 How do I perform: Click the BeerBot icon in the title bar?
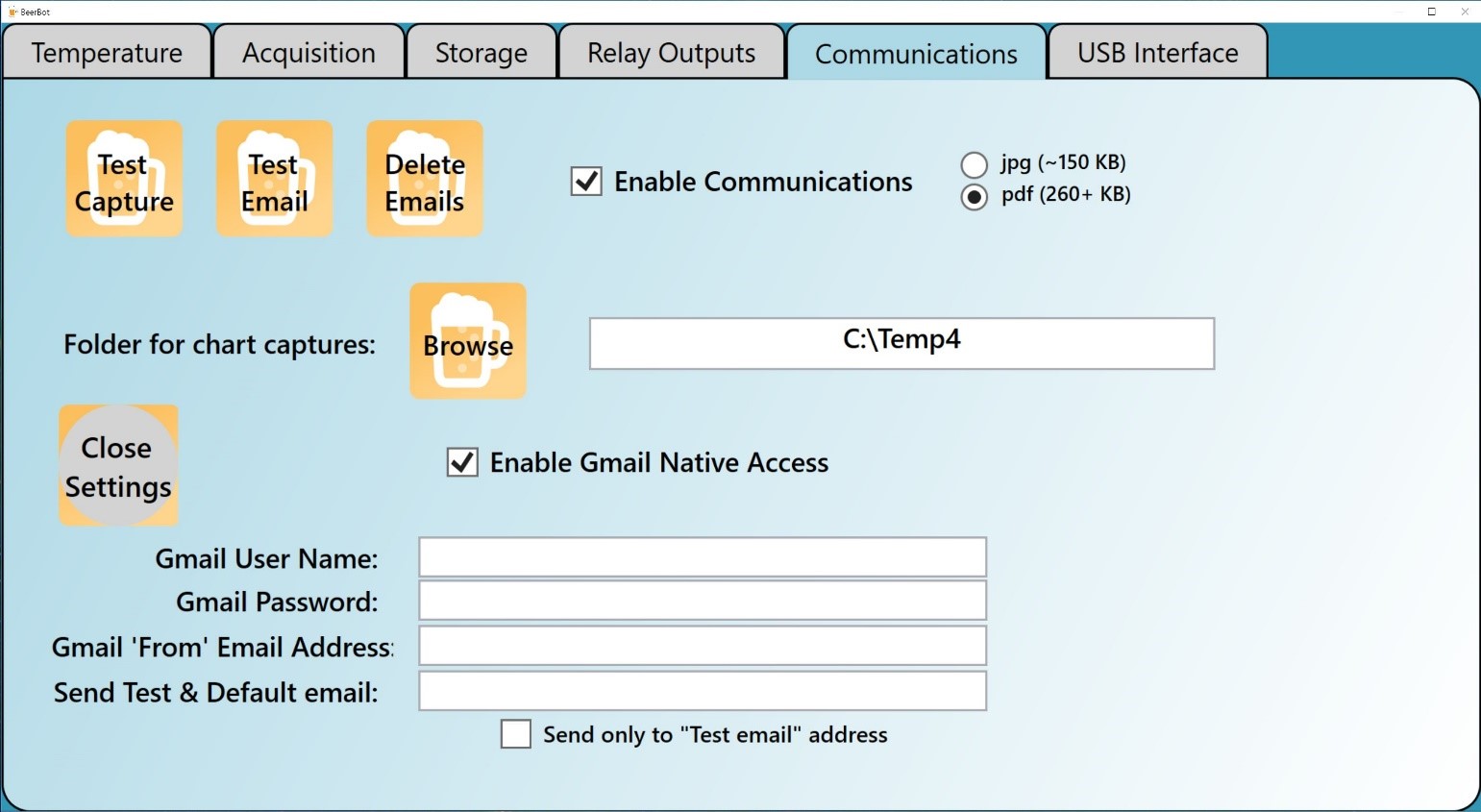pos(13,12)
